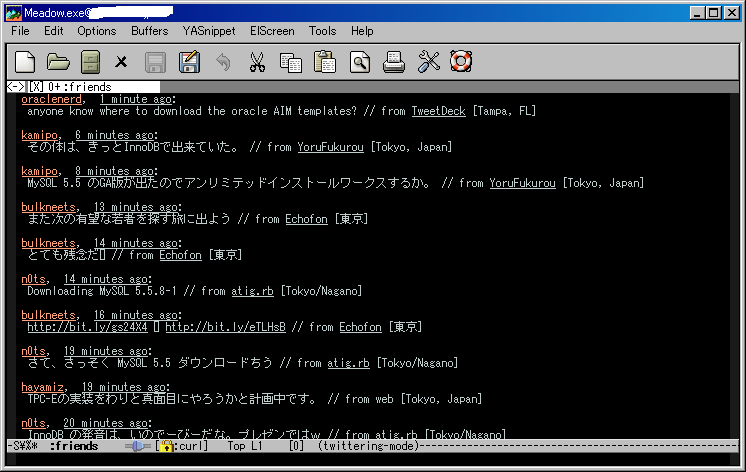The image size is (746, 472).
Task: Open bulkneets name on the 13 minutes ago tweet
Action: pos(49,207)
